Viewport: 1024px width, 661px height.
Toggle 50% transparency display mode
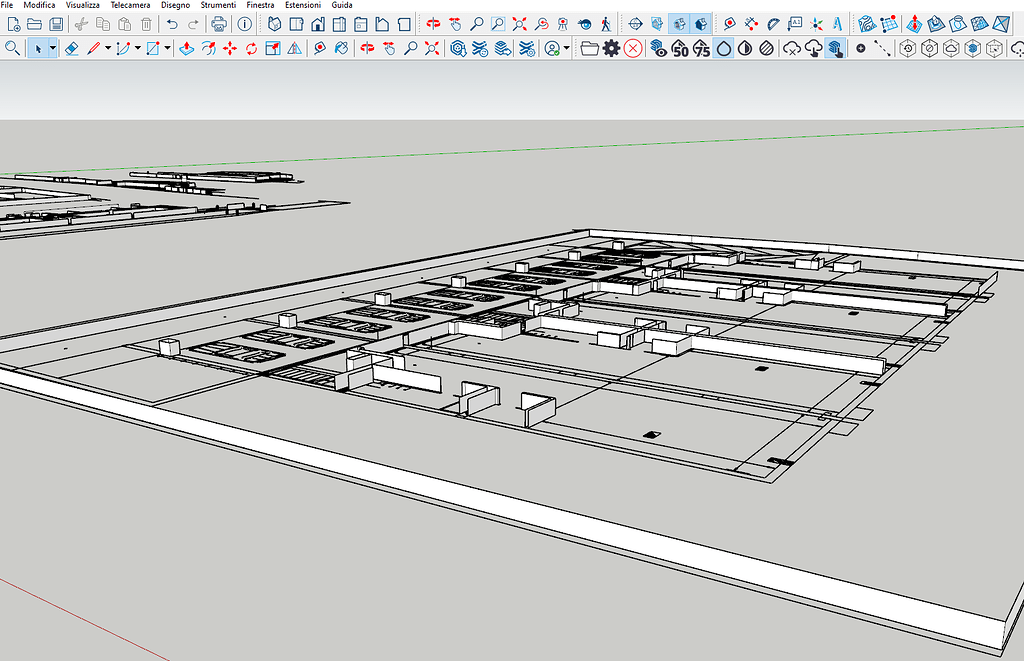point(682,47)
